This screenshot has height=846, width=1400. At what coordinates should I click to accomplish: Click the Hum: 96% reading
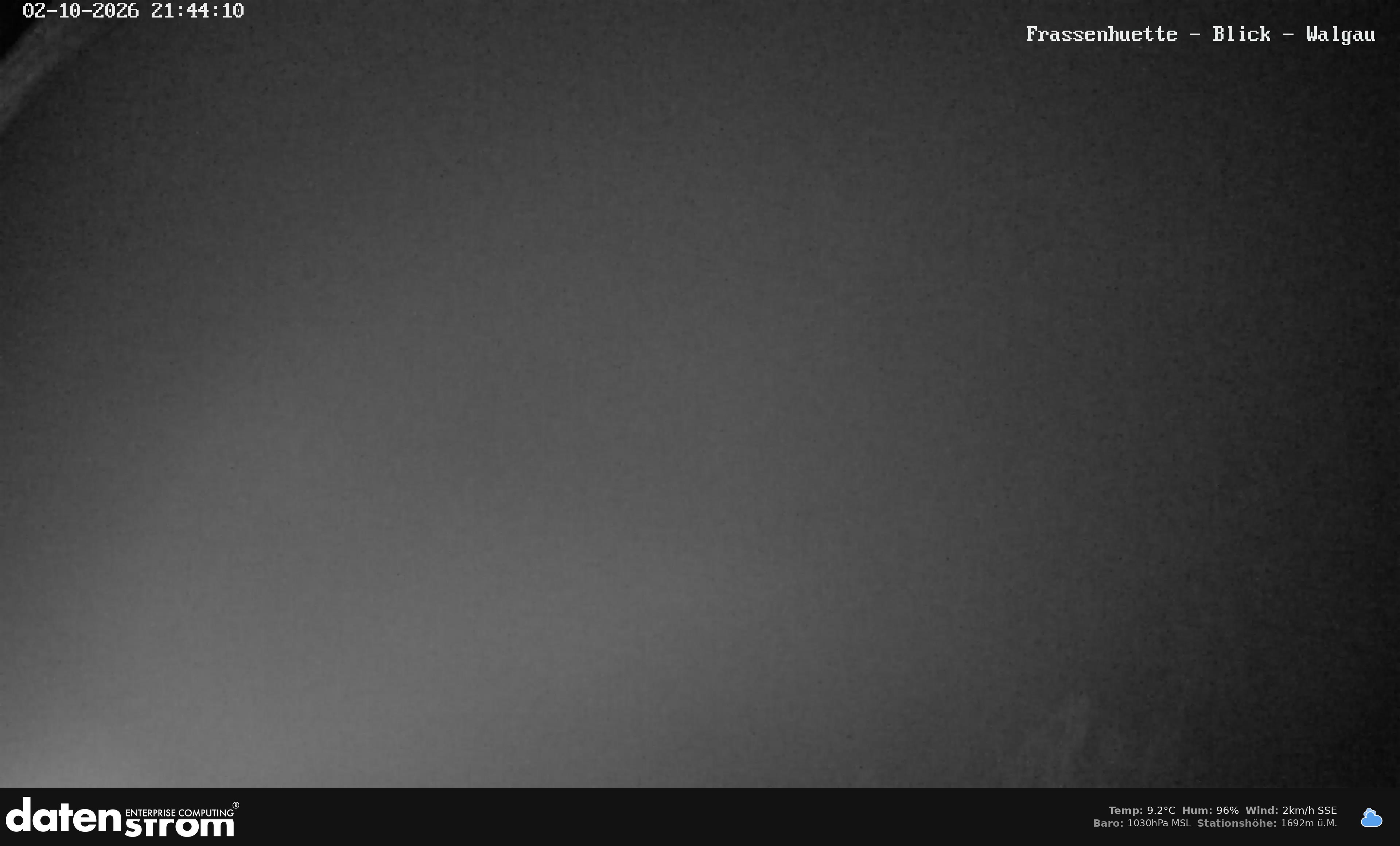1210,810
